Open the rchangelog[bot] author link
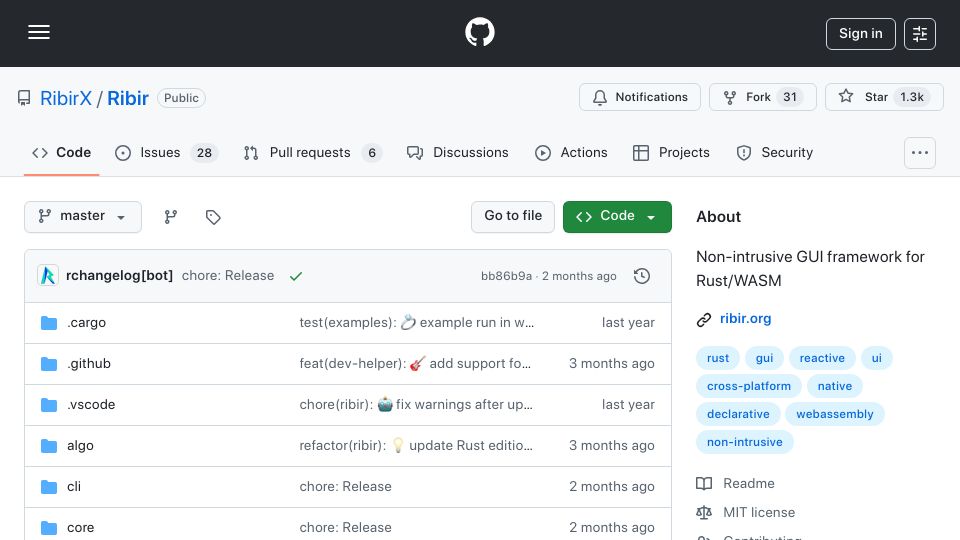 119,276
